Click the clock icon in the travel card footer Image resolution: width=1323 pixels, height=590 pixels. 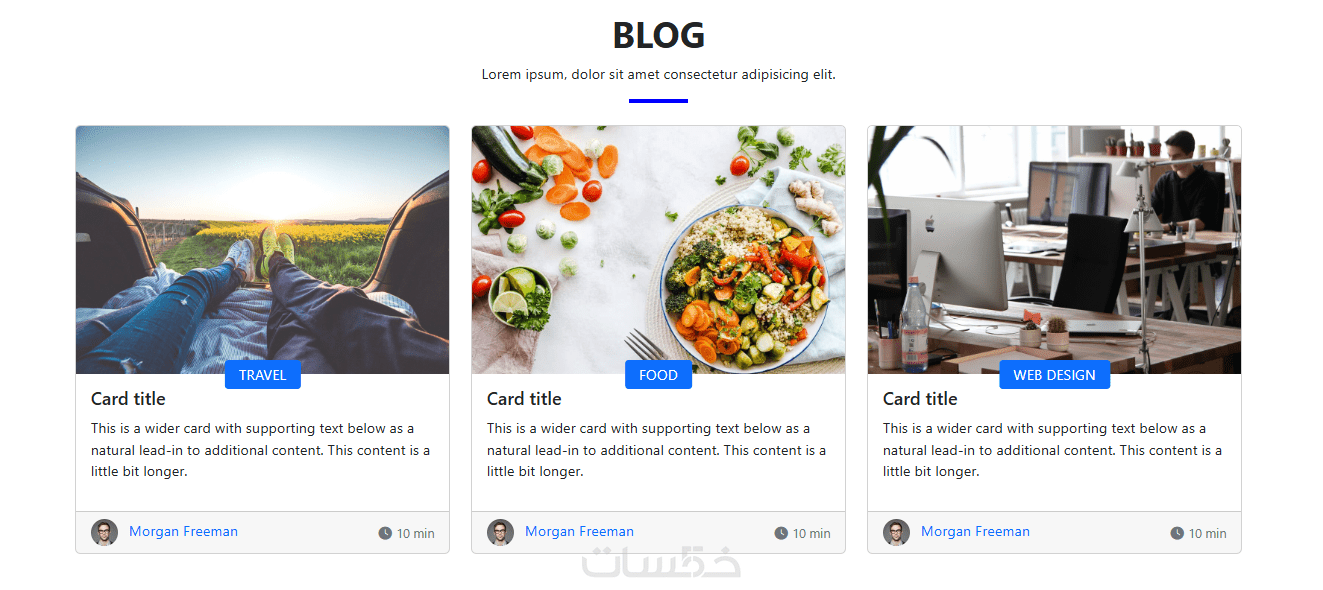pos(385,533)
